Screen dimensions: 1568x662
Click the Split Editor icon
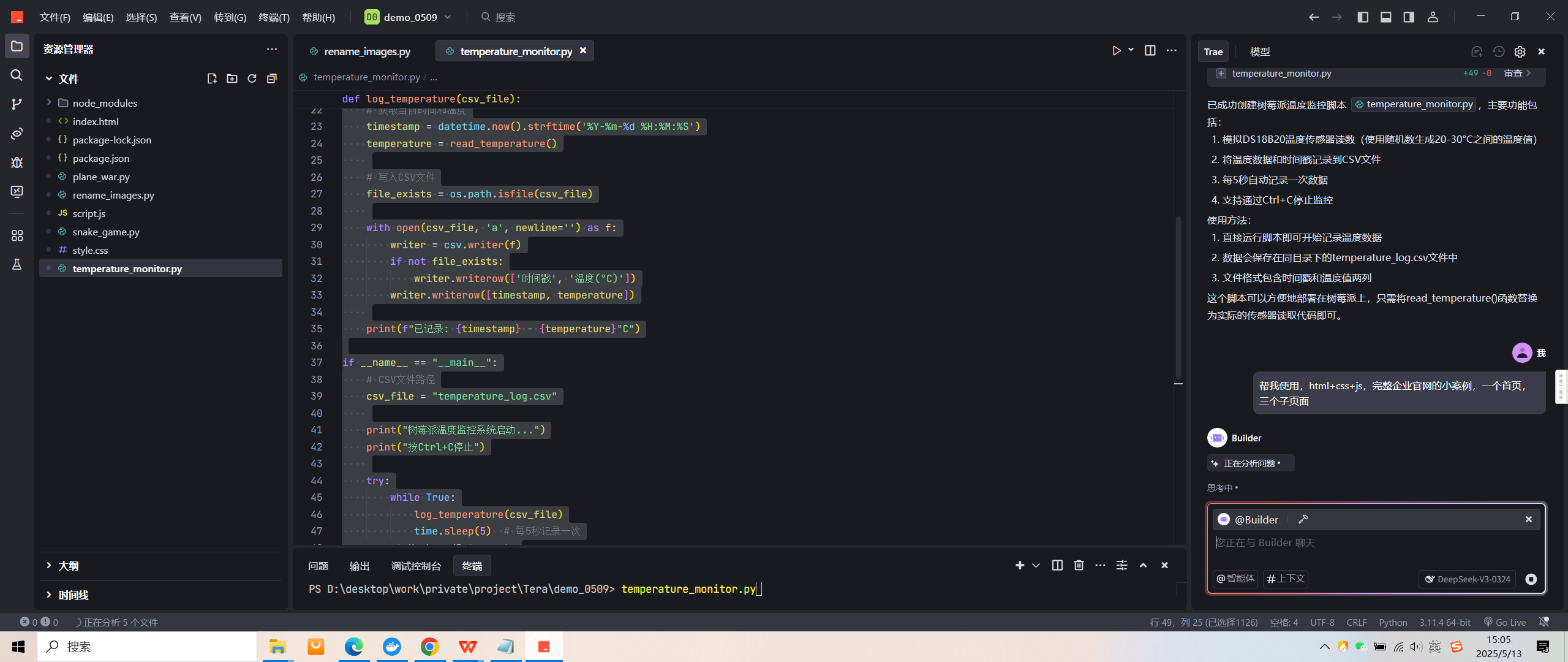tap(1150, 51)
